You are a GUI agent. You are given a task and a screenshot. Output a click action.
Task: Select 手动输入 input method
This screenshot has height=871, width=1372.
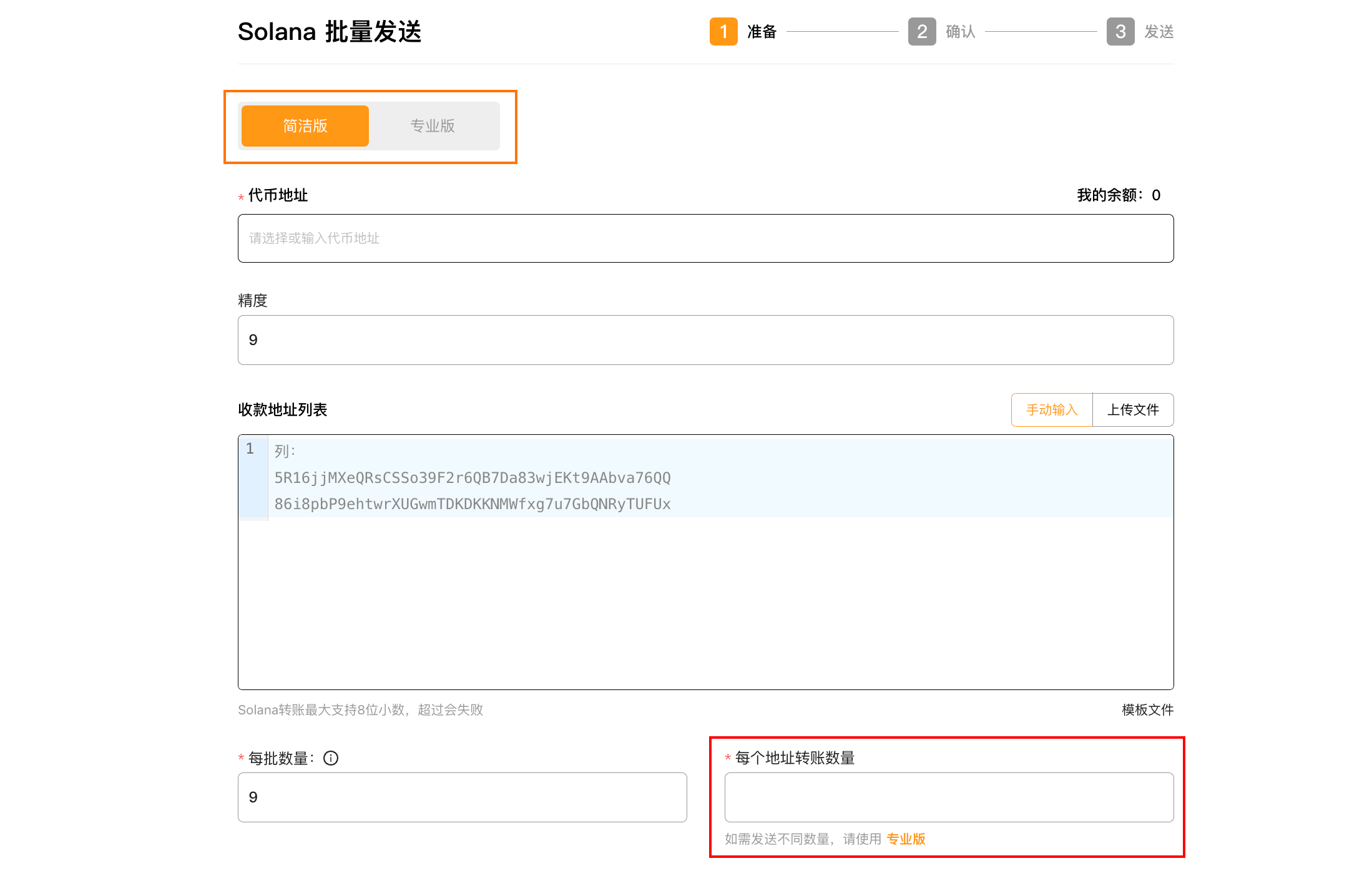tap(1052, 410)
